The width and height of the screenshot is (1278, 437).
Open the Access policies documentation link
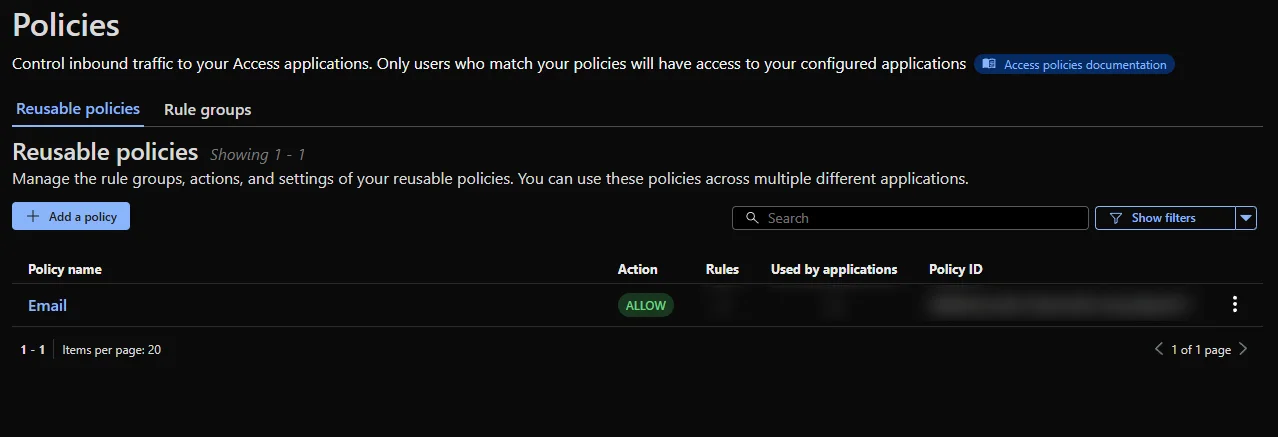click(1084, 65)
